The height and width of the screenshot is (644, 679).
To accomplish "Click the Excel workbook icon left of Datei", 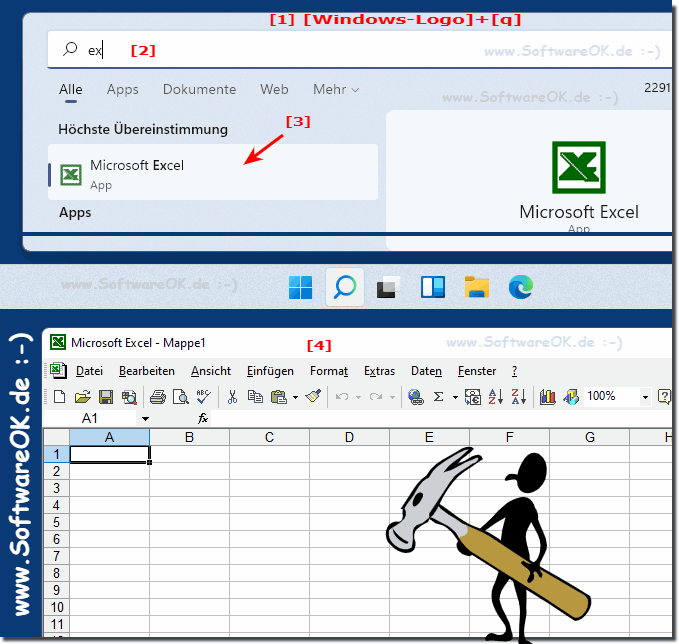I will coord(58,371).
